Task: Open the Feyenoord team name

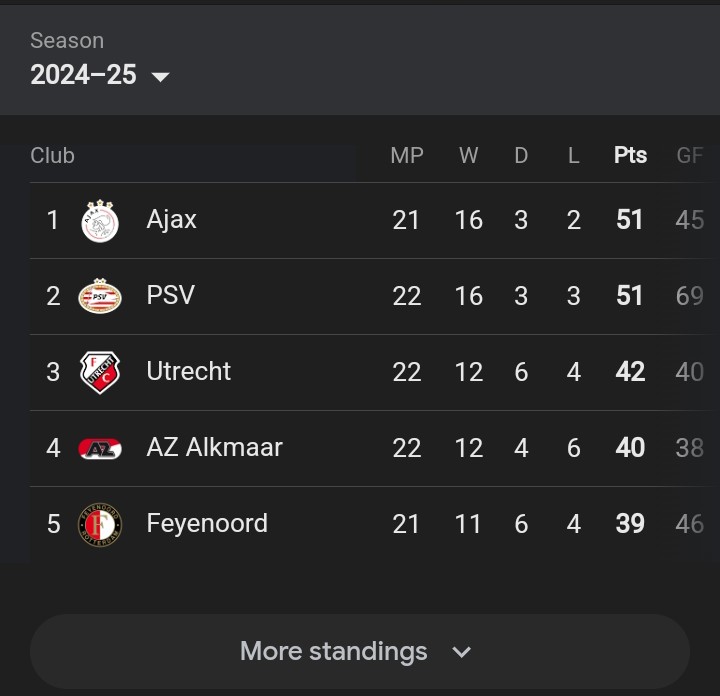Action: pos(207,523)
